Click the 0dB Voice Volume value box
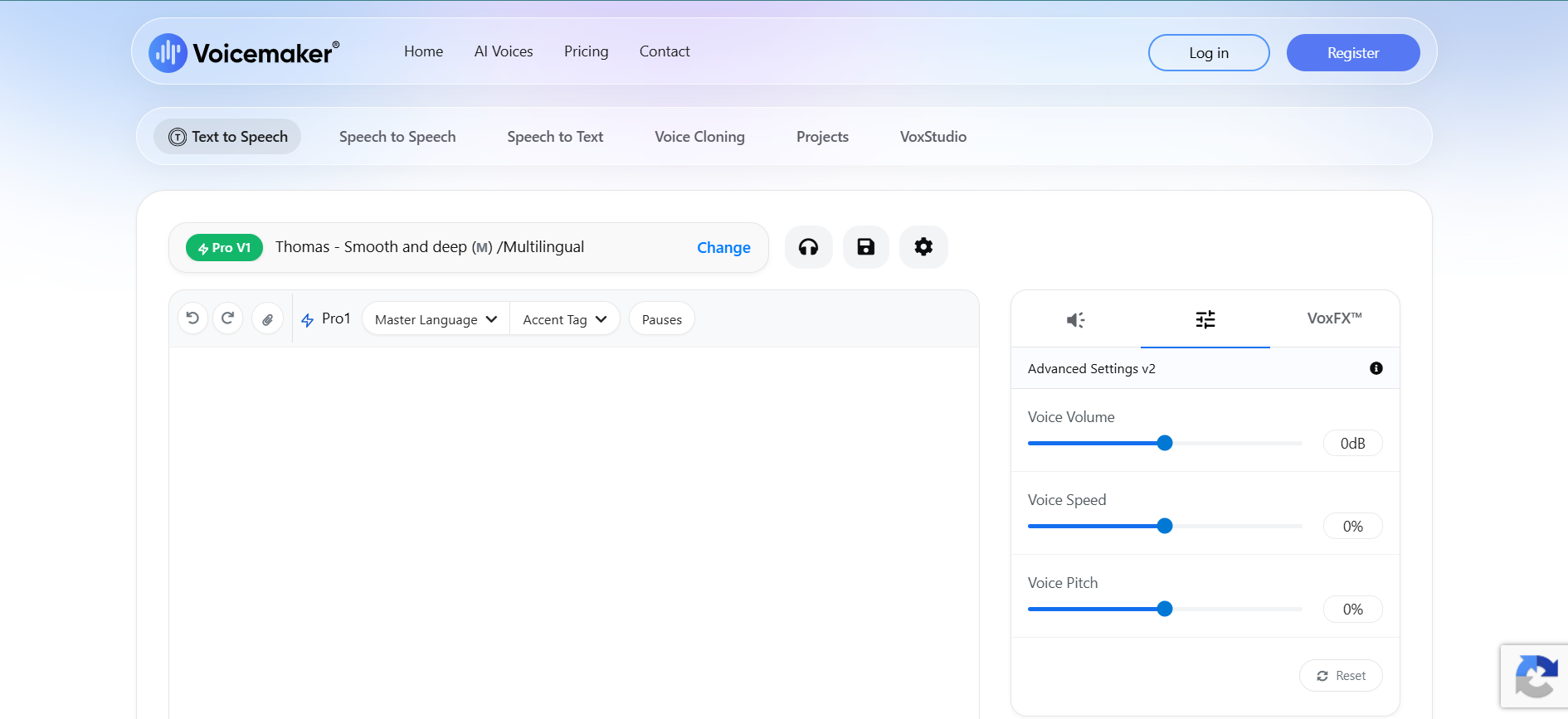The image size is (1568, 719). click(1353, 444)
